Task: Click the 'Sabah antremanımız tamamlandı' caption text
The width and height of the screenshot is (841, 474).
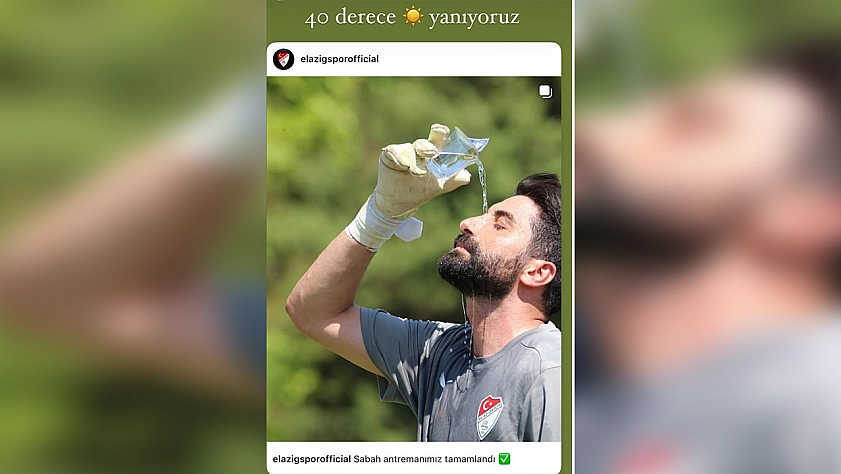Action: pos(424,459)
